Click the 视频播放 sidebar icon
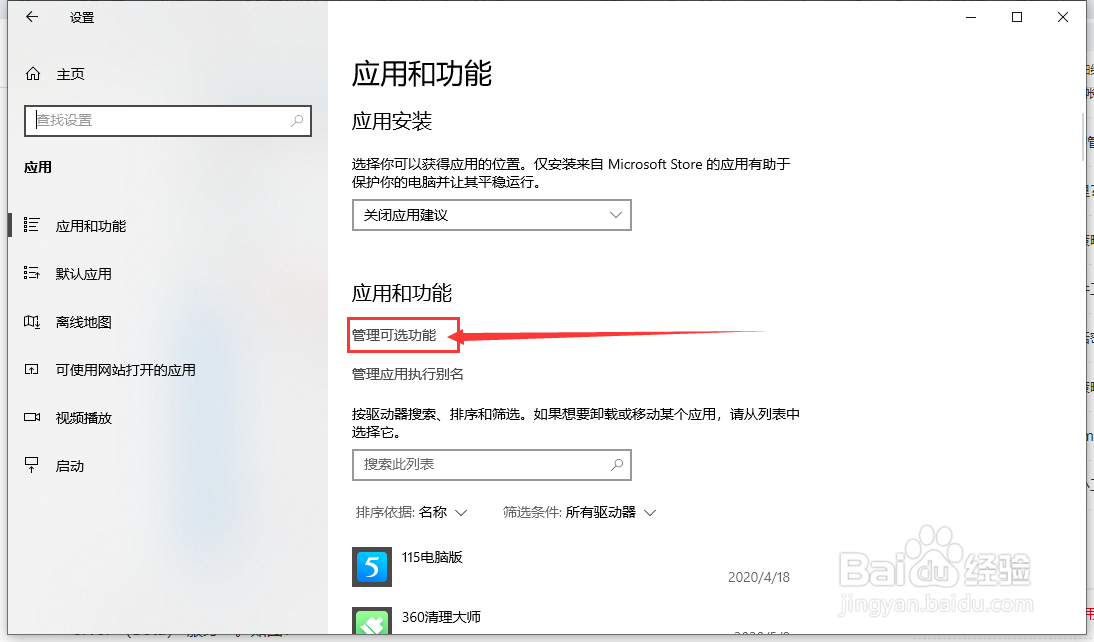The image size is (1094, 642). point(33,417)
